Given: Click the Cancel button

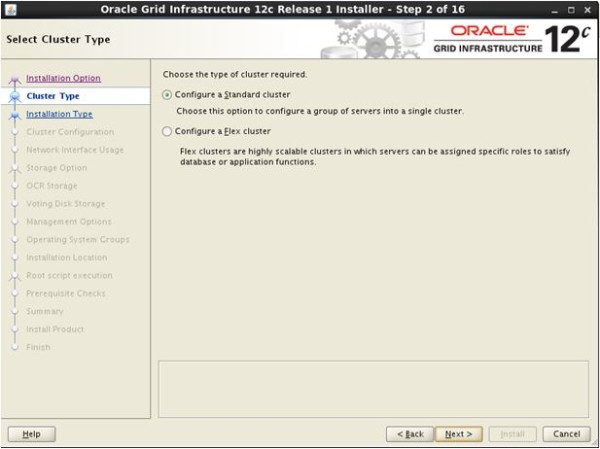Looking at the screenshot, I should (566, 434).
